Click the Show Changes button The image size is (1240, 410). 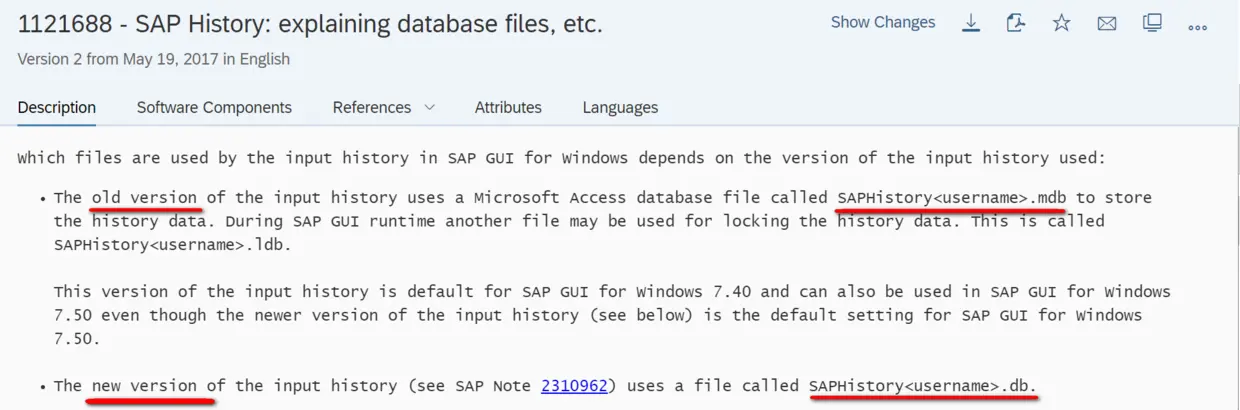883,22
